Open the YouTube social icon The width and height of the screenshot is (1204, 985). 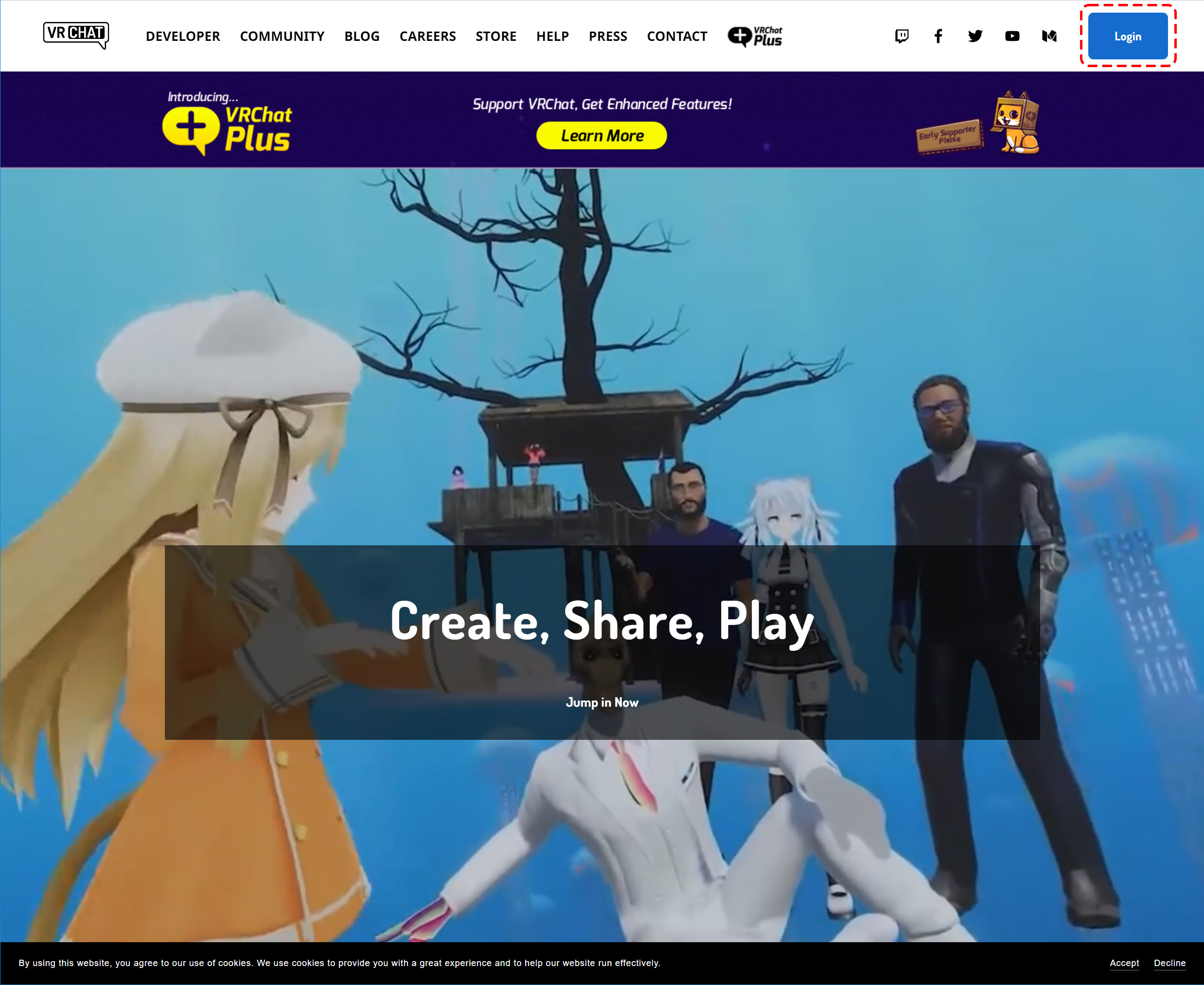[x=1012, y=36]
